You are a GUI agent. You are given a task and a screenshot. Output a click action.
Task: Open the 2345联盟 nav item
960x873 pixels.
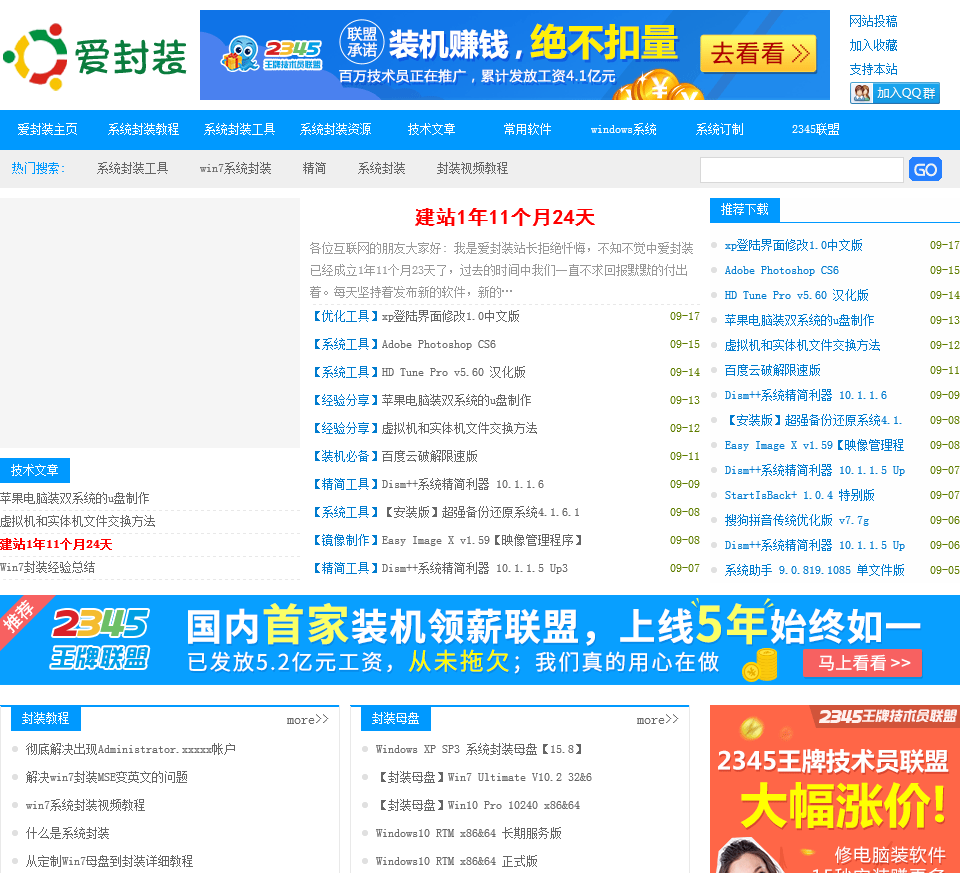coord(816,129)
